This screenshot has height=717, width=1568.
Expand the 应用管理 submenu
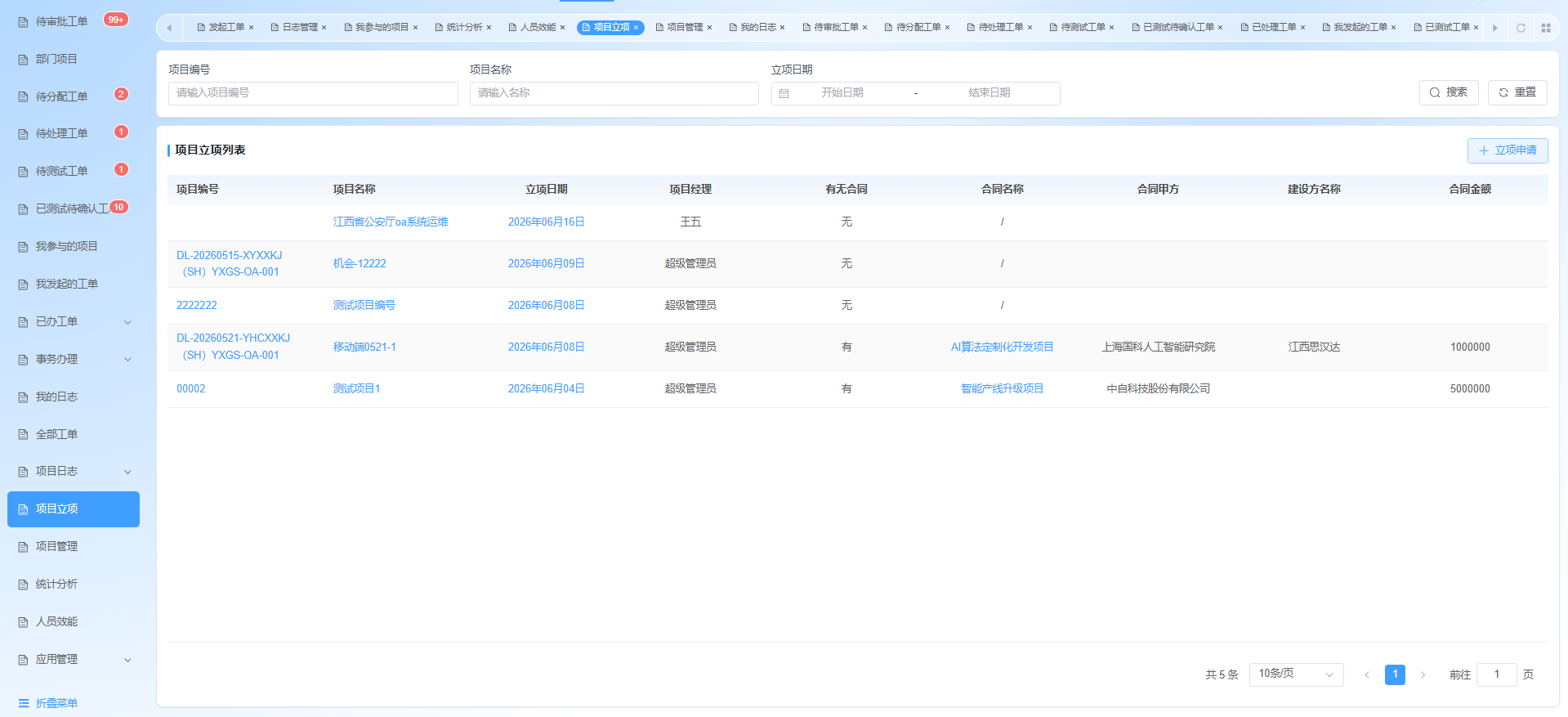pos(127,660)
